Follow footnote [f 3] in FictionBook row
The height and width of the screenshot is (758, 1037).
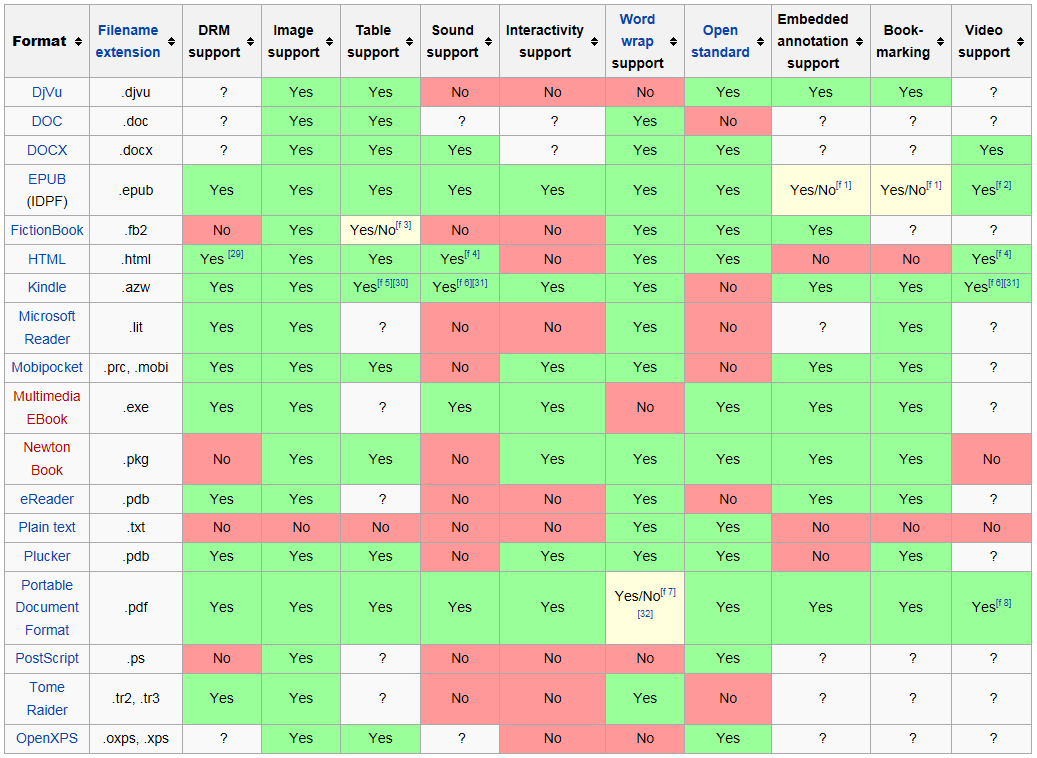(403, 225)
